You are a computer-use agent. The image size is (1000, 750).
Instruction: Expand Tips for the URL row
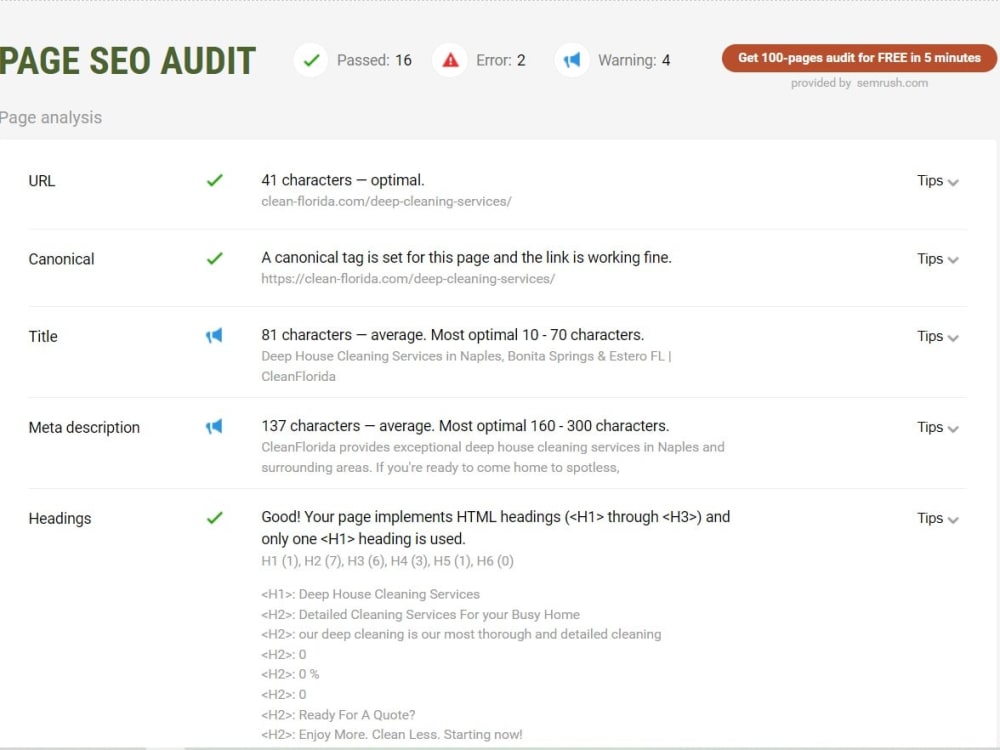click(x=938, y=181)
